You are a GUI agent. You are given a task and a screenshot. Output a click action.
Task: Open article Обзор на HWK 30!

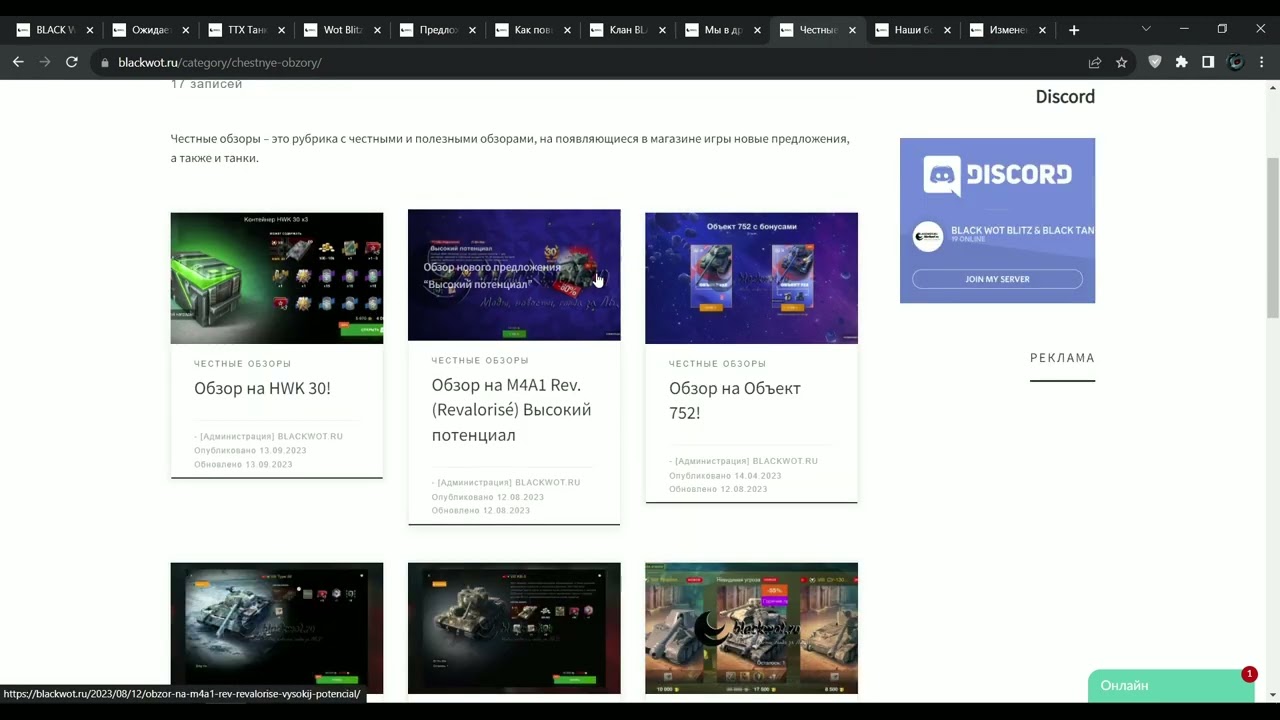point(262,388)
